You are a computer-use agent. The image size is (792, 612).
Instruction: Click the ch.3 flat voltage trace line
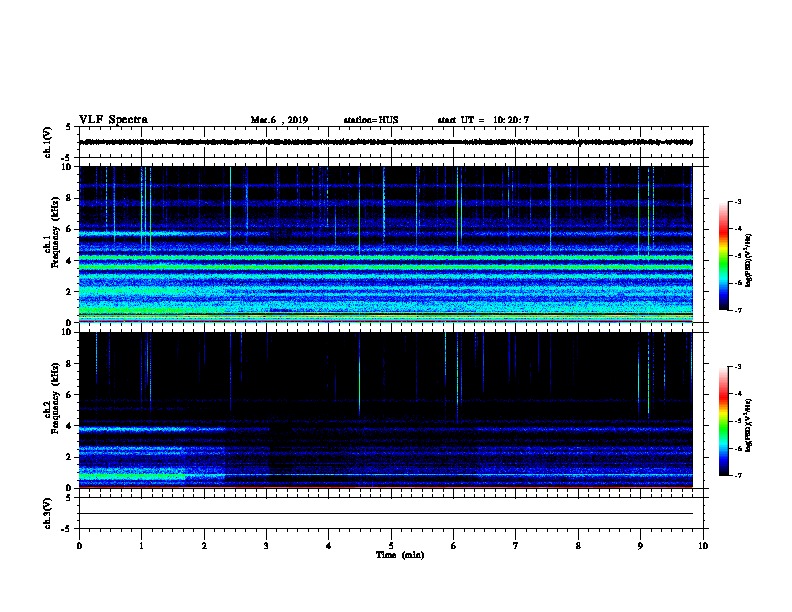(x=386, y=514)
